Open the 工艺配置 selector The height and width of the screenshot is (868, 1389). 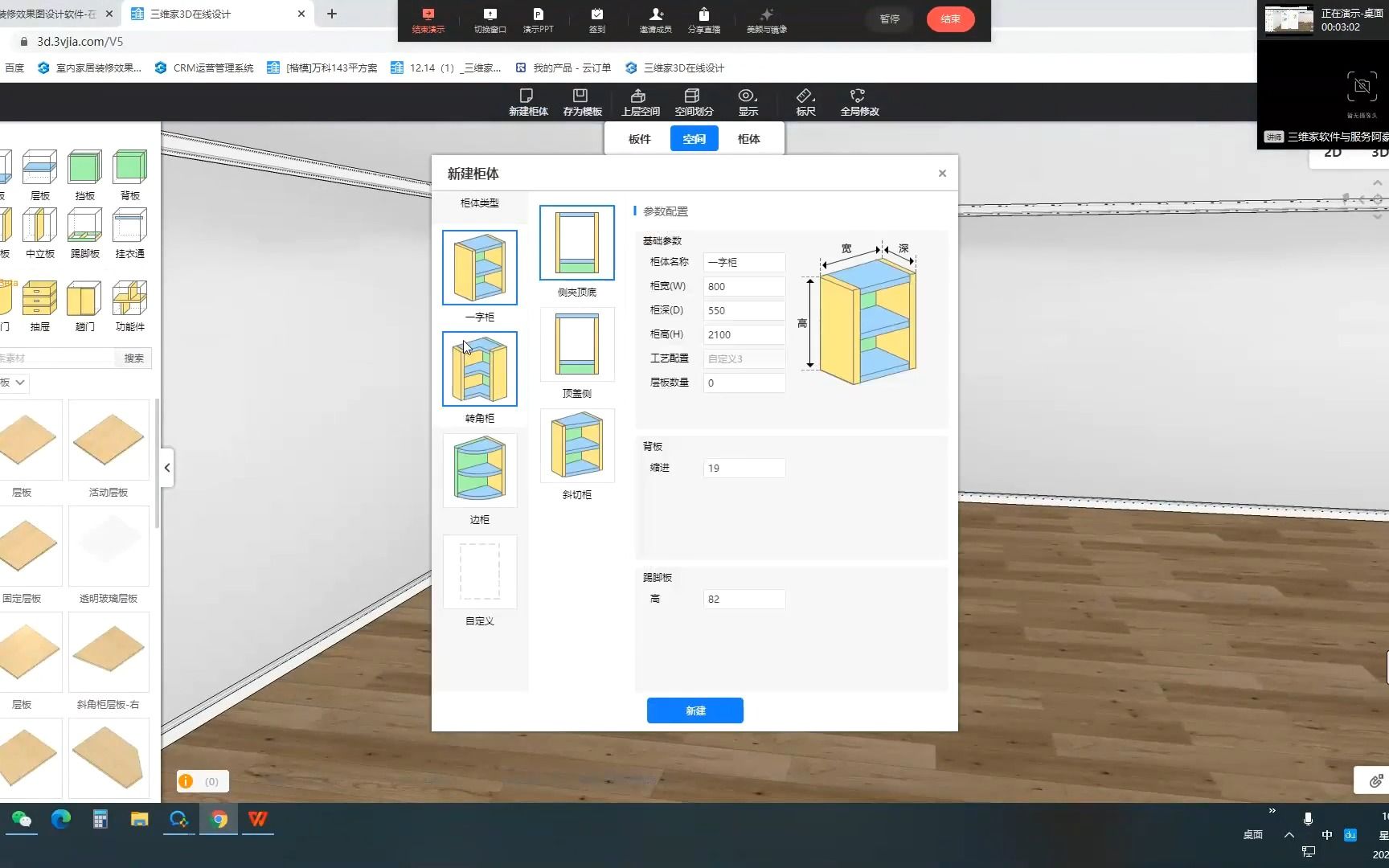pyautogui.click(x=744, y=358)
